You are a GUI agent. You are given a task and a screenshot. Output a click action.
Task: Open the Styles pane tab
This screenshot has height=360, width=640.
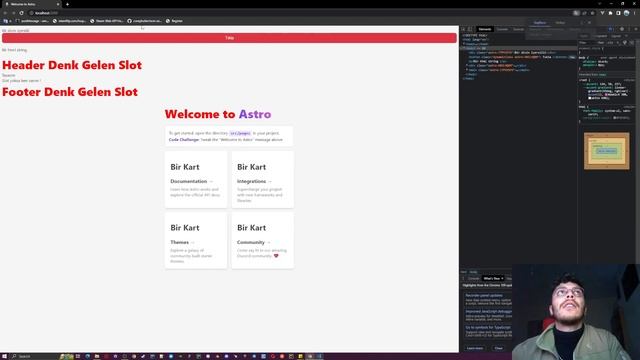click(584, 36)
